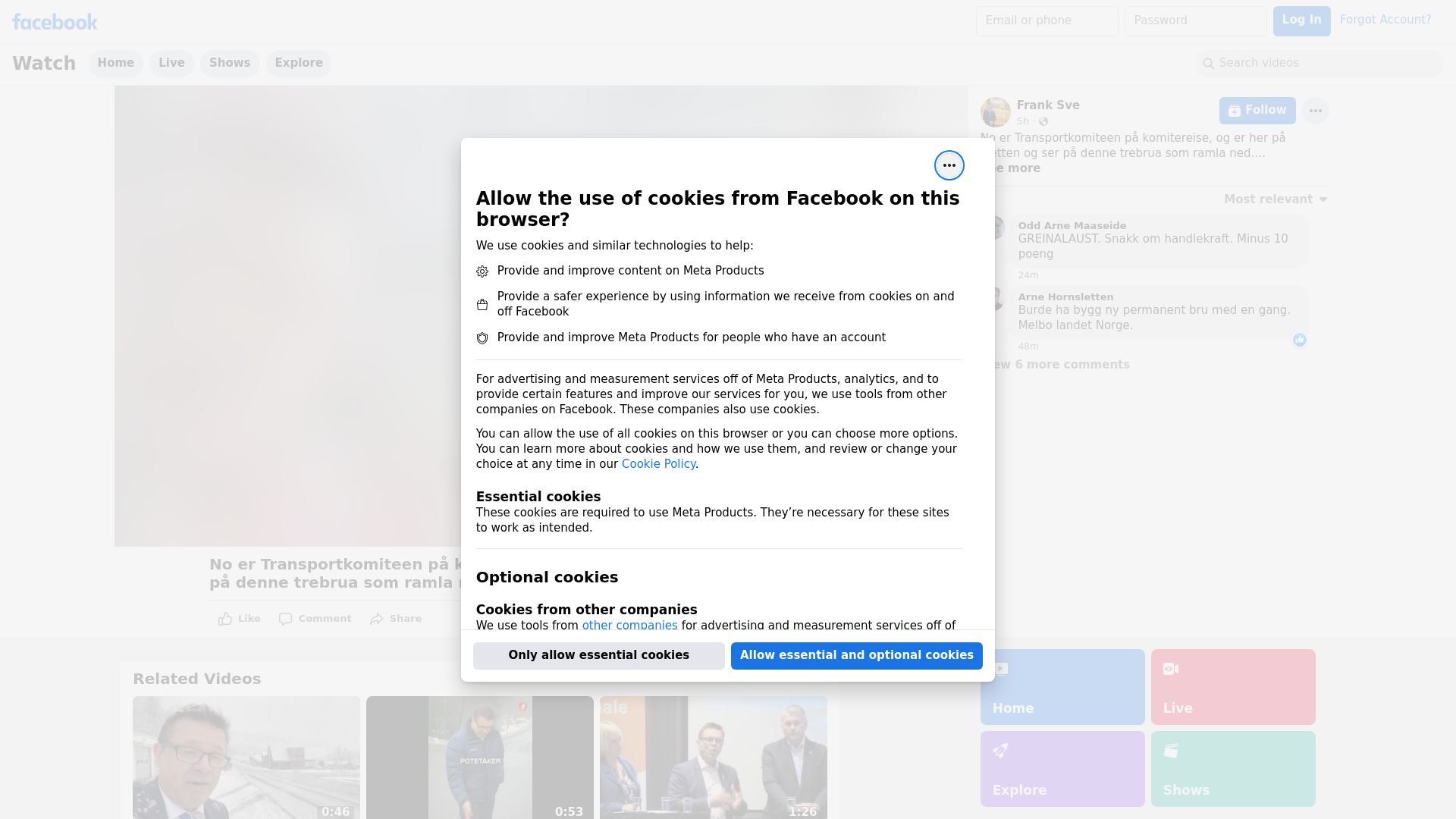Switch to the Shows tab in Watch

[x=230, y=63]
